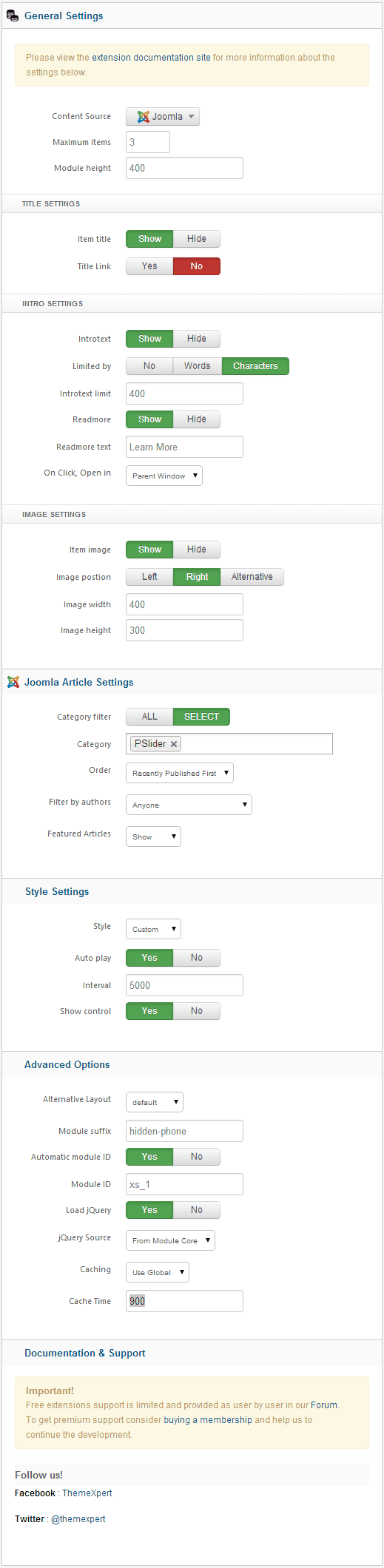Click the Documentation & Support heading
The image size is (384, 1568).
coord(85,1353)
